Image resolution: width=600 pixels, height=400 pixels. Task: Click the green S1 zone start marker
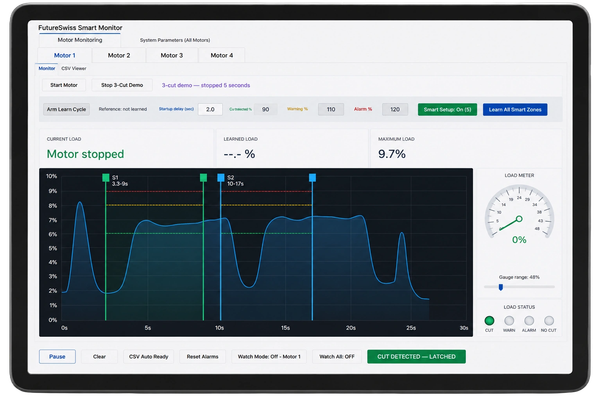tap(106, 178)
